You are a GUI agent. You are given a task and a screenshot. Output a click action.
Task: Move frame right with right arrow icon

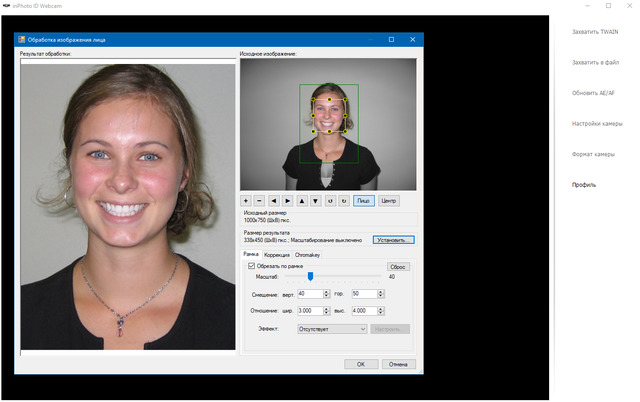288,200
